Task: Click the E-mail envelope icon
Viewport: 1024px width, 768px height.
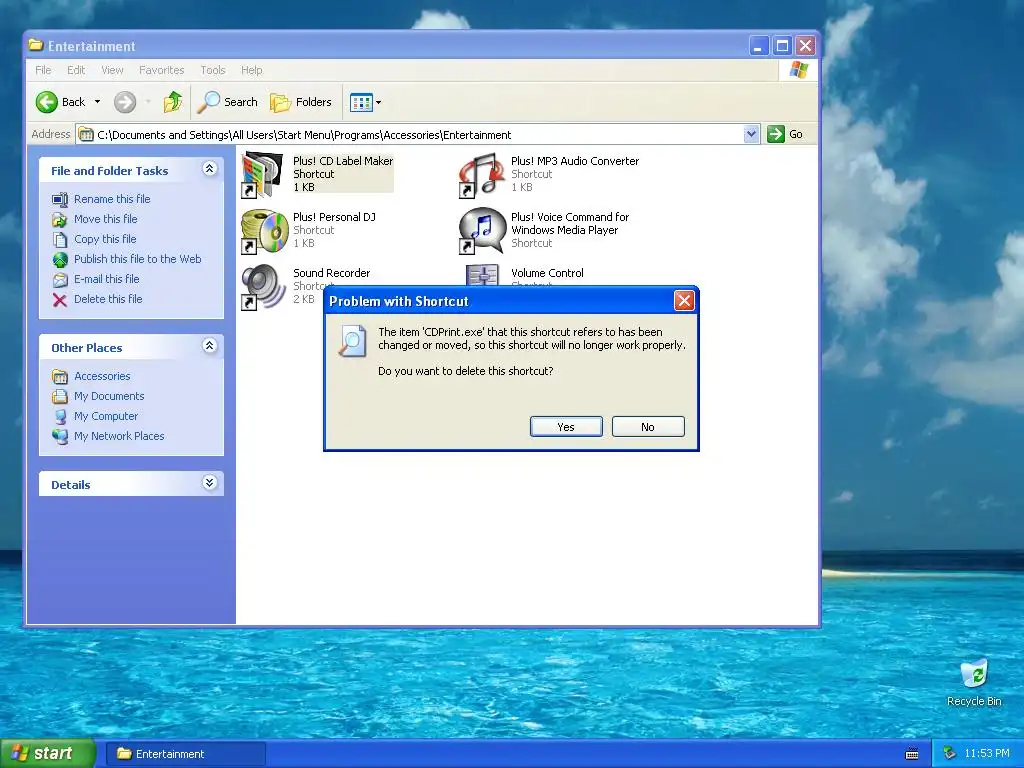Action: tap(59, 280)
